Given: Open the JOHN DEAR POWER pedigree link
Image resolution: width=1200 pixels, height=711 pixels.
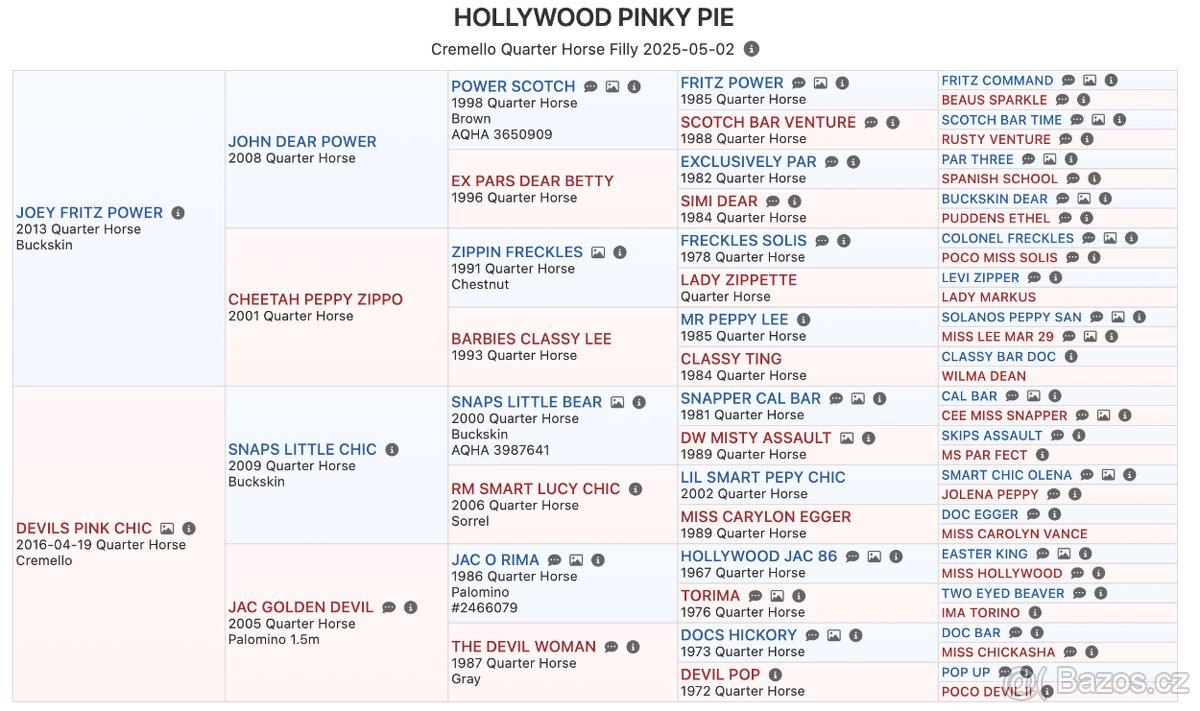Looking at the screenshot, I should 302,142.
